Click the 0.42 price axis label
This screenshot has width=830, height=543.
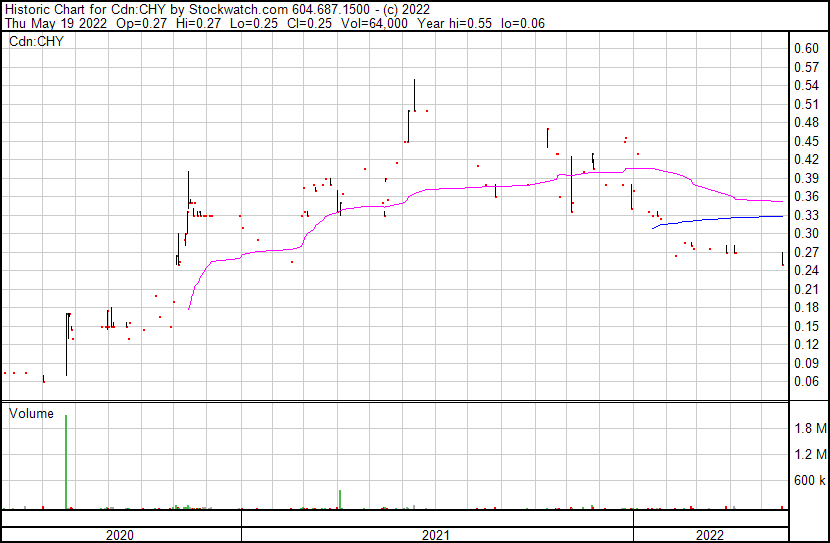pyautogui.click(x=806, y=159)
